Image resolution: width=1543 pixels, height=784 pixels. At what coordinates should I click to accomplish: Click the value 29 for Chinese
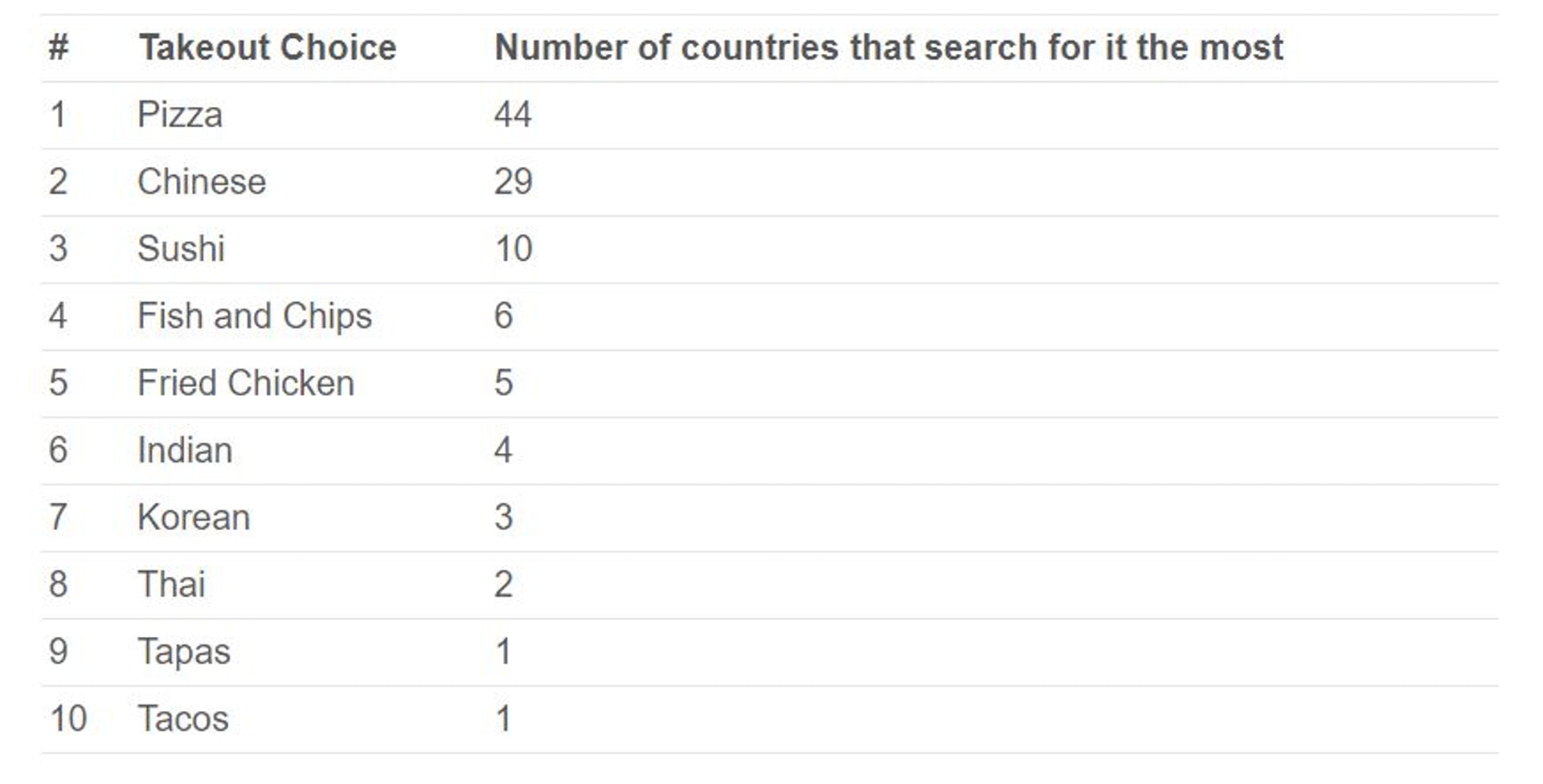pos(513,182)
